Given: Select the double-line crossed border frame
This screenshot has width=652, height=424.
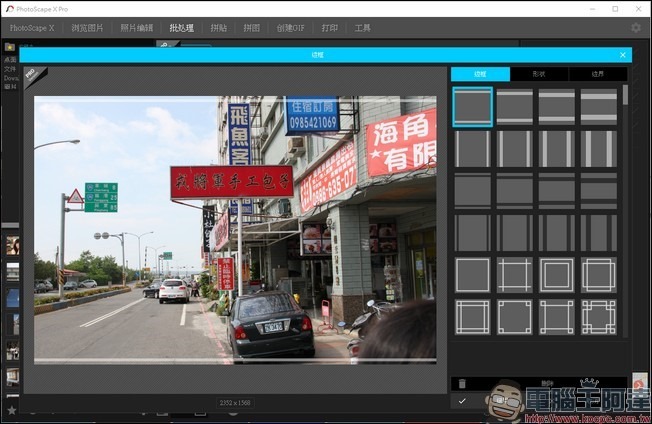Looking at the screenshot, I should coord(472,317).
